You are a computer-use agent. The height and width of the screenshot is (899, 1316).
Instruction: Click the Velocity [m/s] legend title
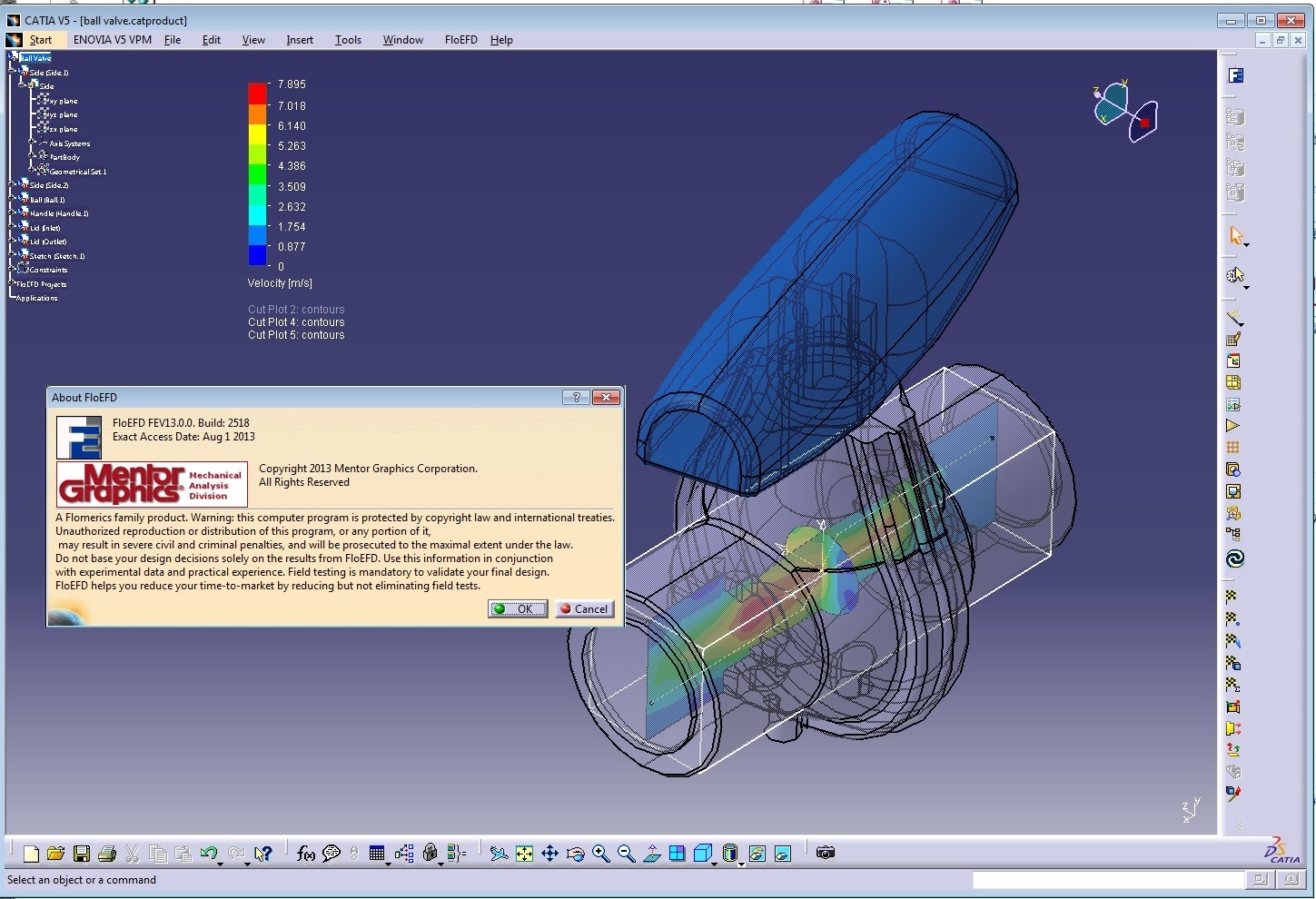pyautogui.click(x=280, y=283)
